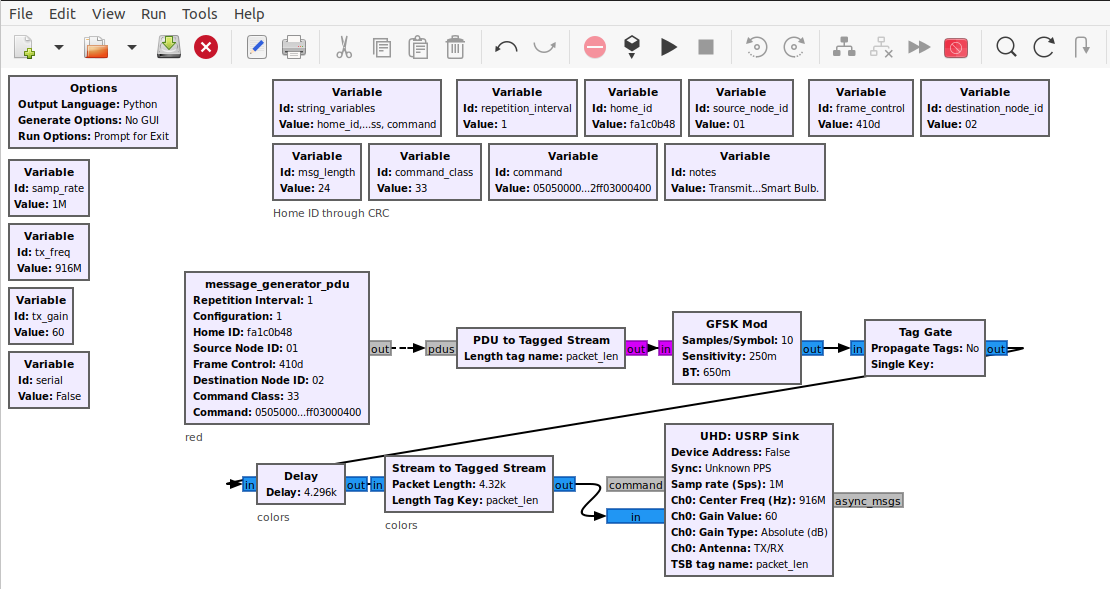Click message_generator_pdu's out port
Image resolution: width=1110 pixels, height=589 pixels.
380,348
